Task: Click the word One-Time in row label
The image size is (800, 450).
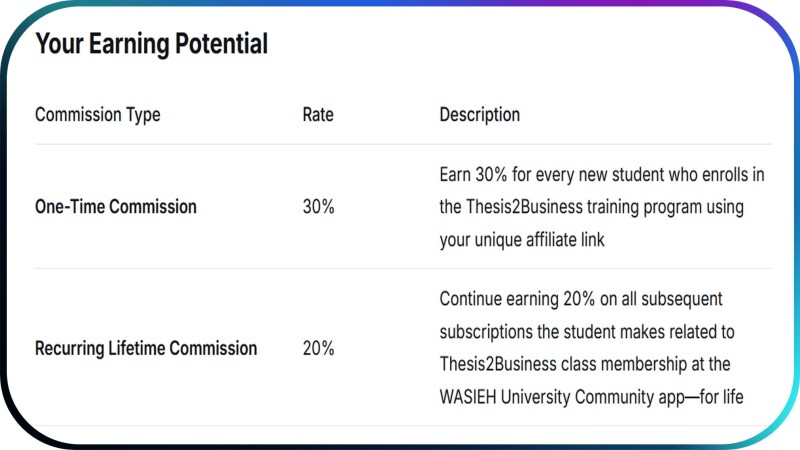Action: click(70, 207)
